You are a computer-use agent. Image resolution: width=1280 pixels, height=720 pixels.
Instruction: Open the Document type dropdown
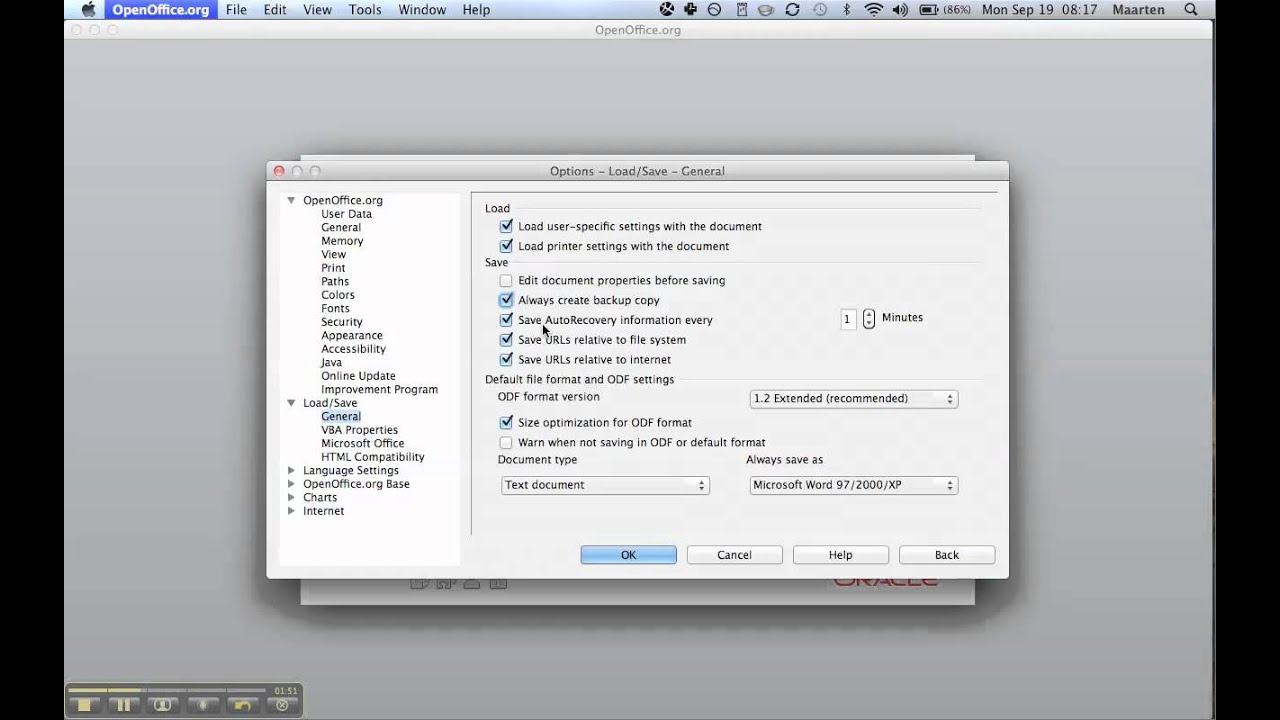point(605,485)
